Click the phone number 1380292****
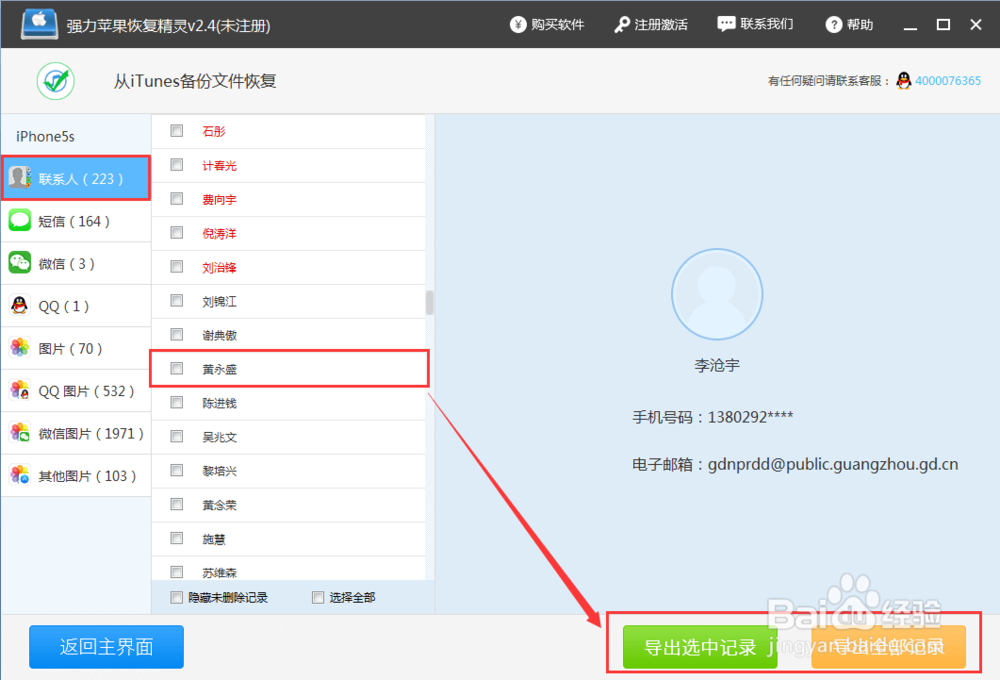This screenshot has height=680, width=1000. point(751,417)
